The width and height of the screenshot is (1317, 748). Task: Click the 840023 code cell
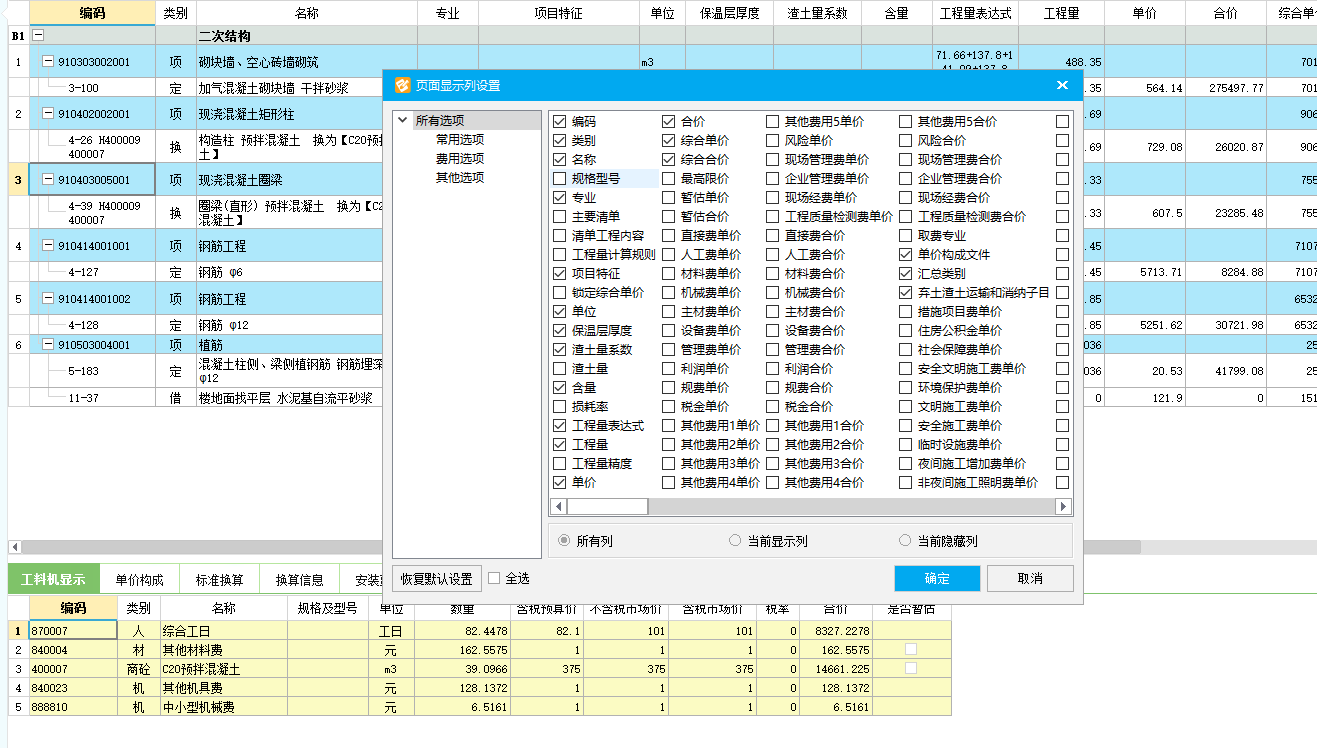click(x=73, y=688)
